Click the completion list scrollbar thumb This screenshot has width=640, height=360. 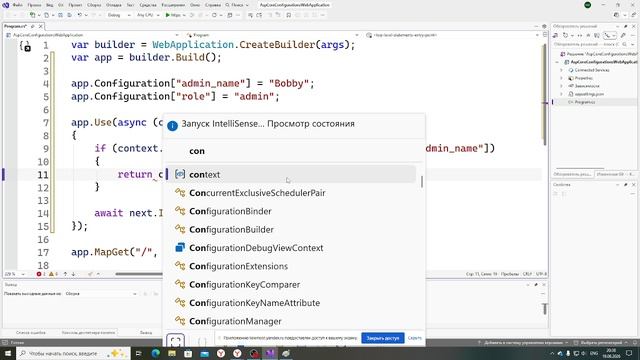(x=422, y=182)
